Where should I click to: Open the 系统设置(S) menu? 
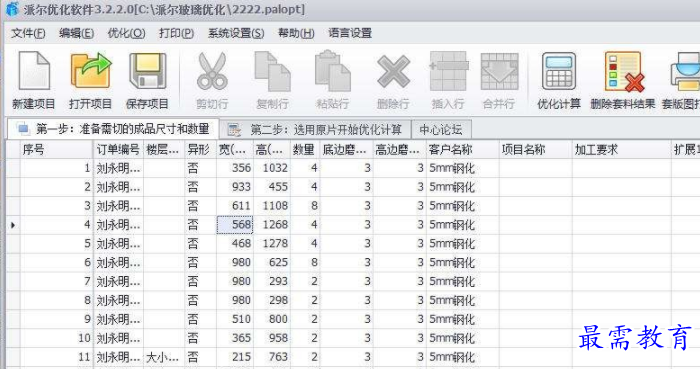236,33
